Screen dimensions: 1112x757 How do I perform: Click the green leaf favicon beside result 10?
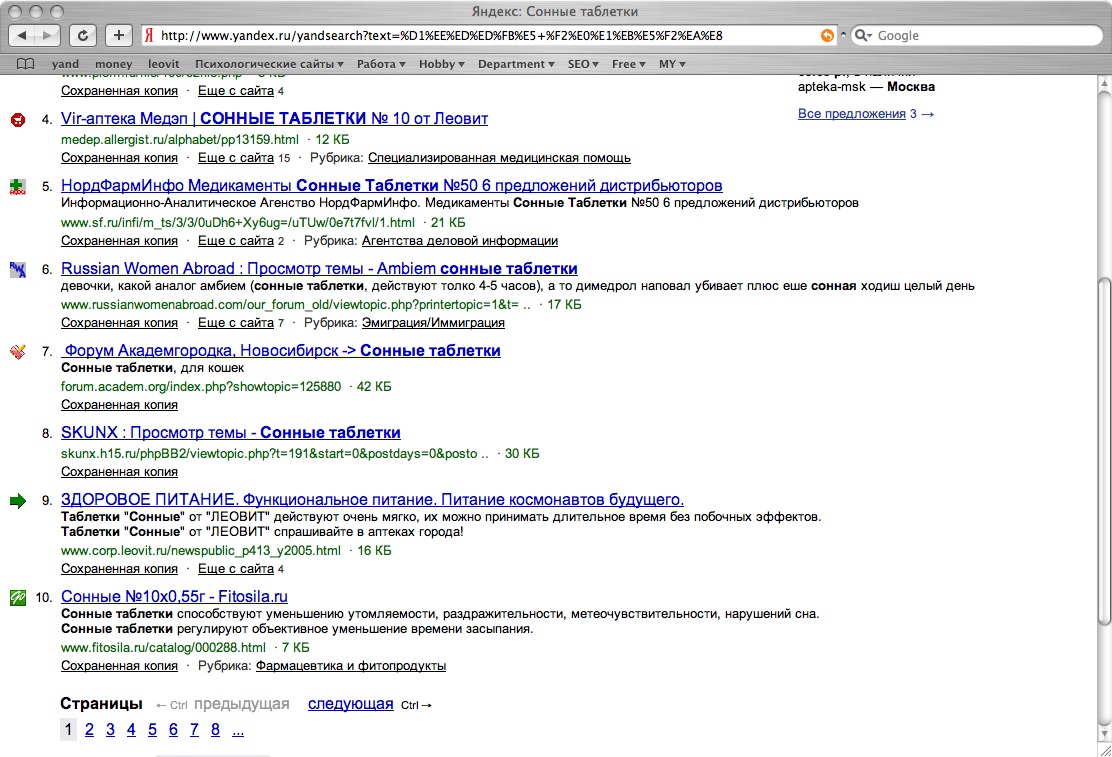tap(18, 598)
